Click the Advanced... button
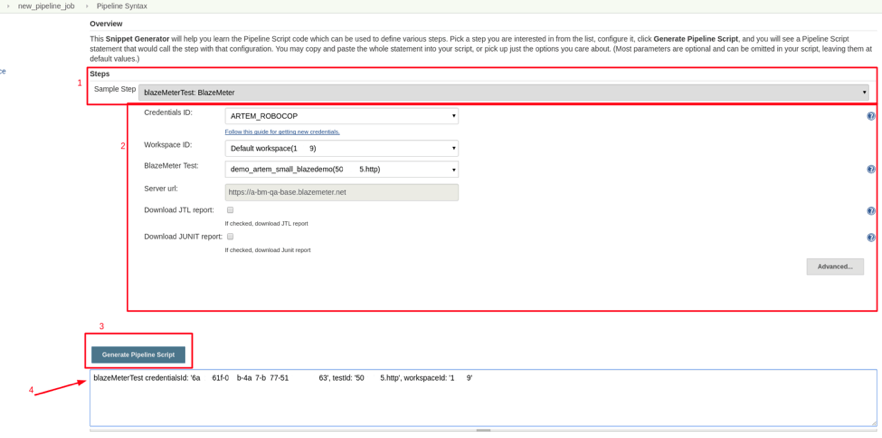882x438 pixels. [835, 267]
